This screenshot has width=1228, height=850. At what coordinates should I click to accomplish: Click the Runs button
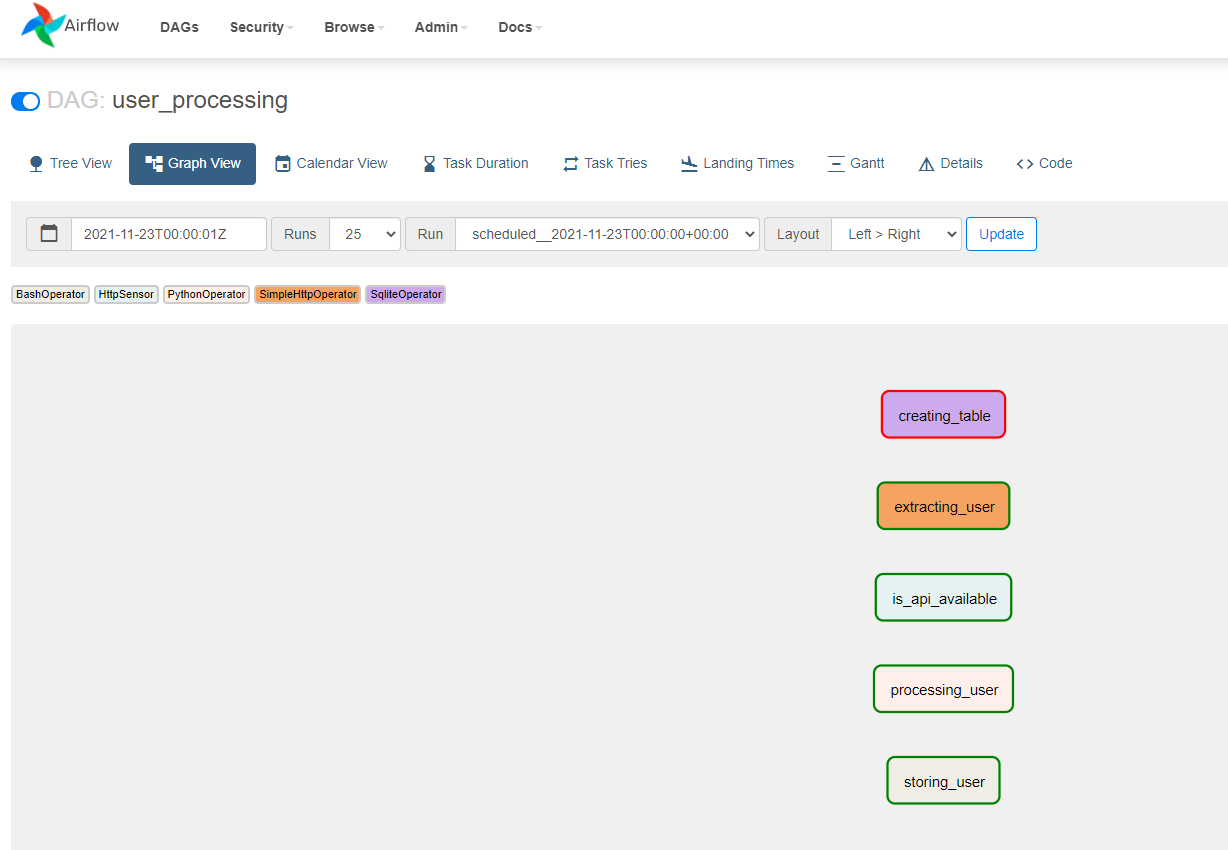click(x=300, y=233)
